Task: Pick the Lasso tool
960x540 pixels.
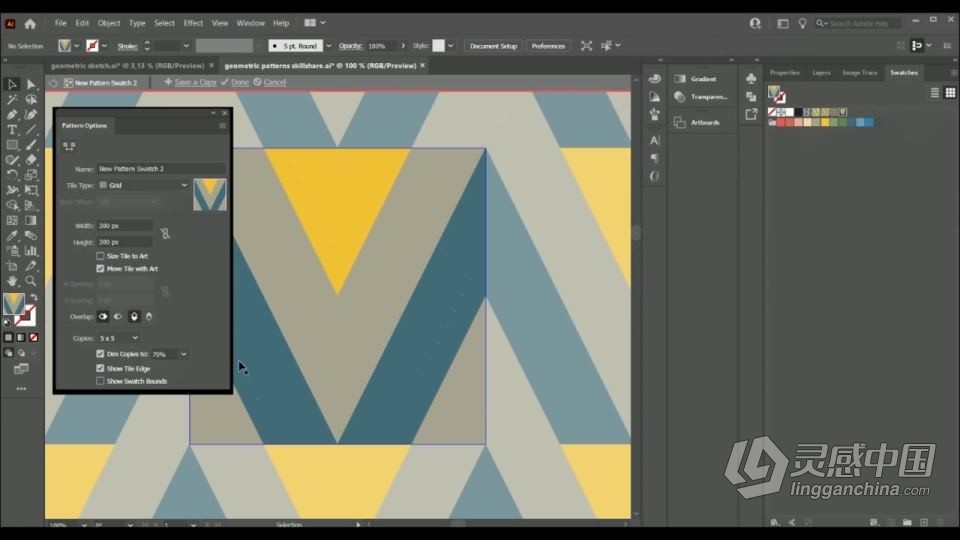Action: (31, 99)
